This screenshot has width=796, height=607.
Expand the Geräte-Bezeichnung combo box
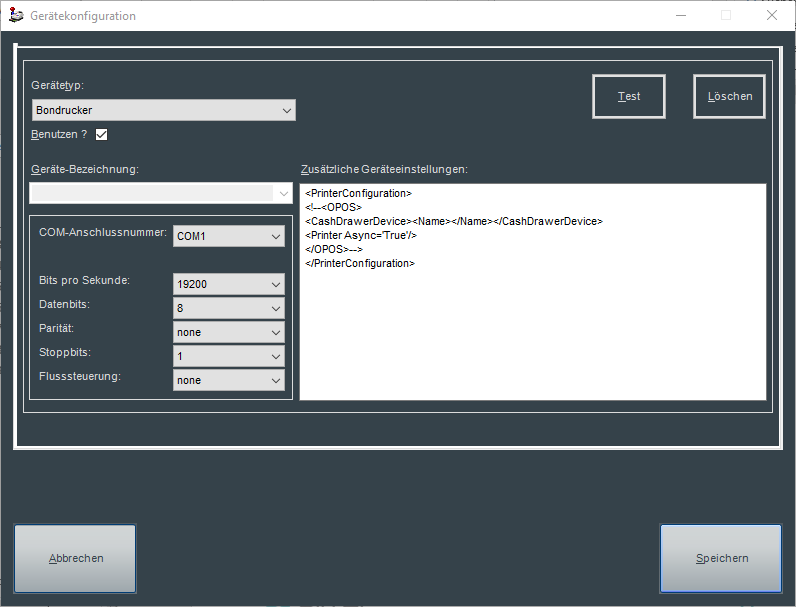click(x=161, y=193)
